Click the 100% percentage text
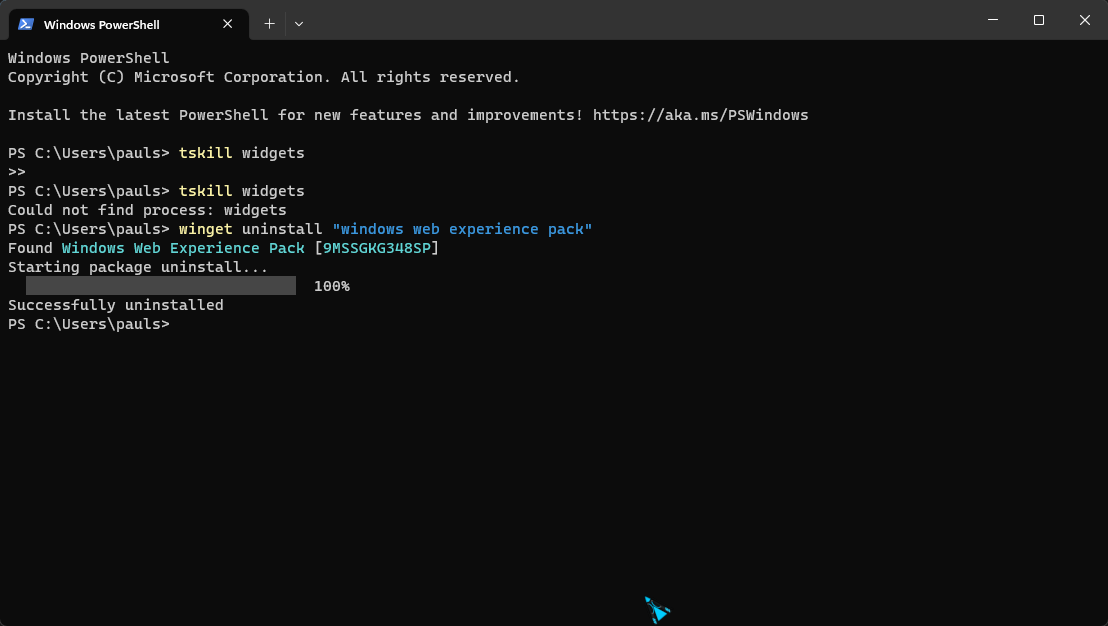The width and height of the screenshot is (1108, 626). (x=332, y=286)
